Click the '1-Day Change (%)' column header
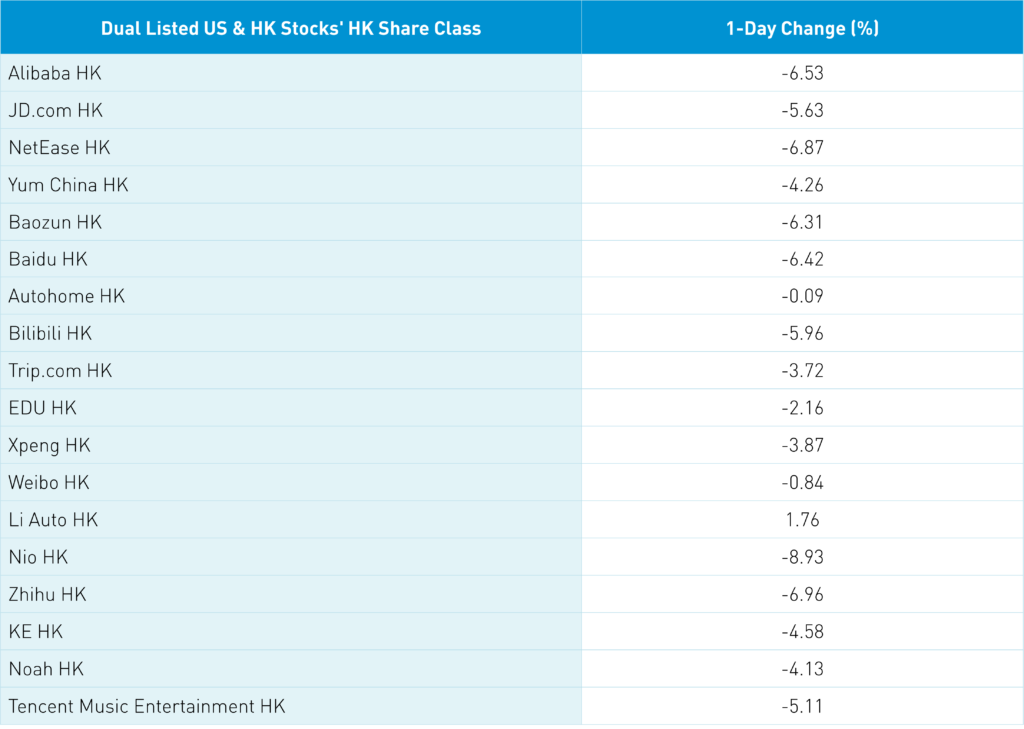The height and width of the screenshot is (729, 1024). point(802,28)
